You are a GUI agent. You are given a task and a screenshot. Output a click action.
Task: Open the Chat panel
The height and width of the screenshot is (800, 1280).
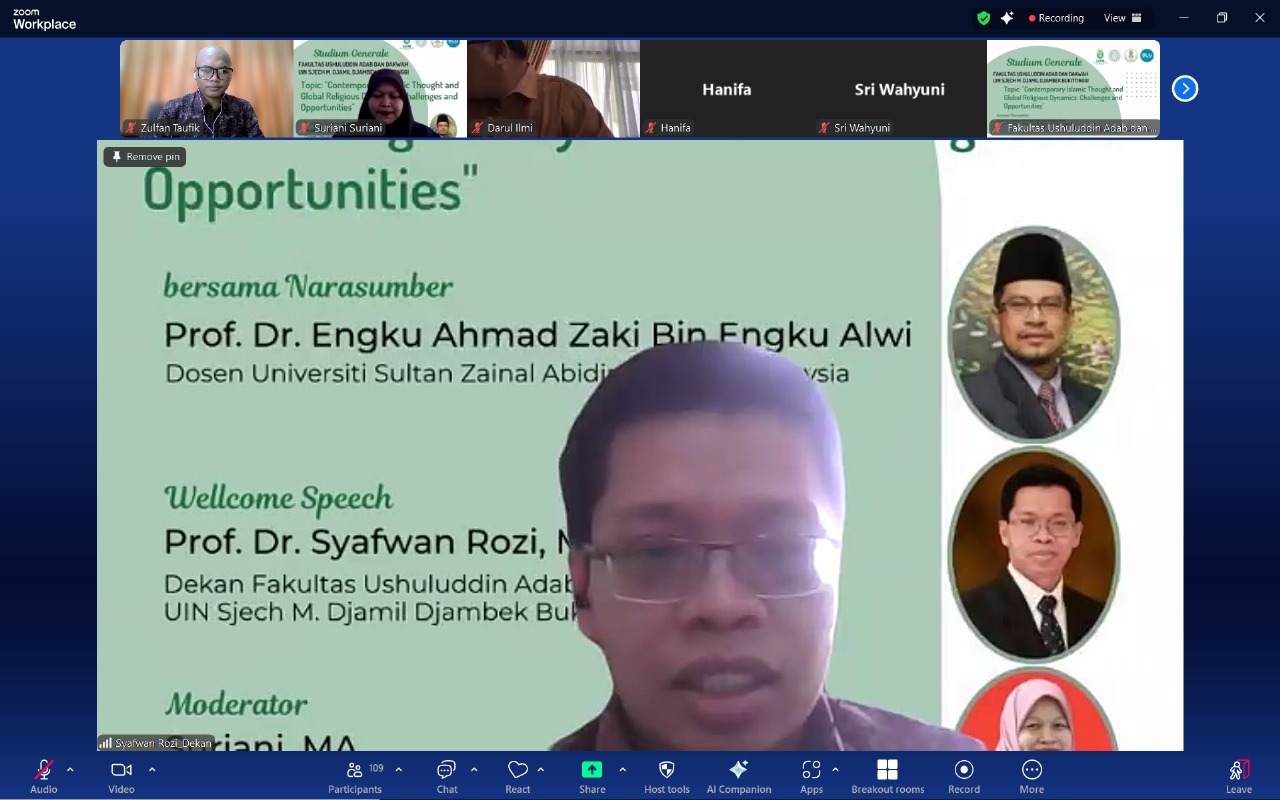pos(446,776)
